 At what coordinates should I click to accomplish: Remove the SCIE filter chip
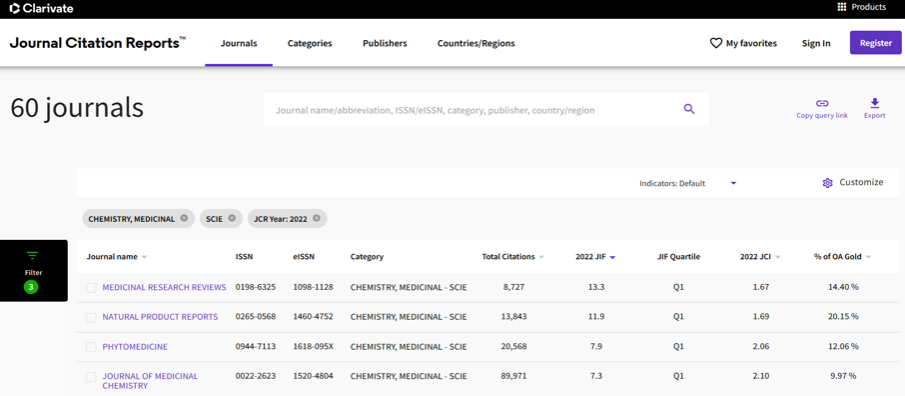tap(232, 218)
